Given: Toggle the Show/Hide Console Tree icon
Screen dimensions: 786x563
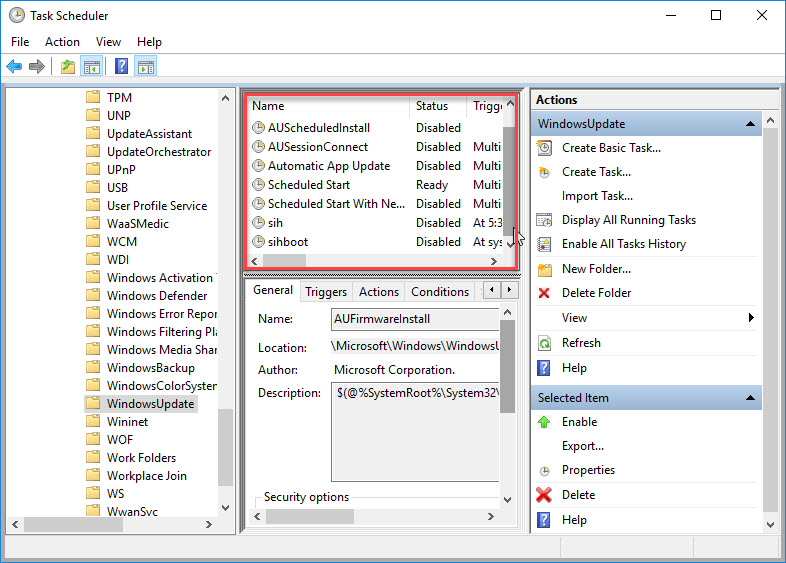Looking at the screenshot, I should pos(92,66).
